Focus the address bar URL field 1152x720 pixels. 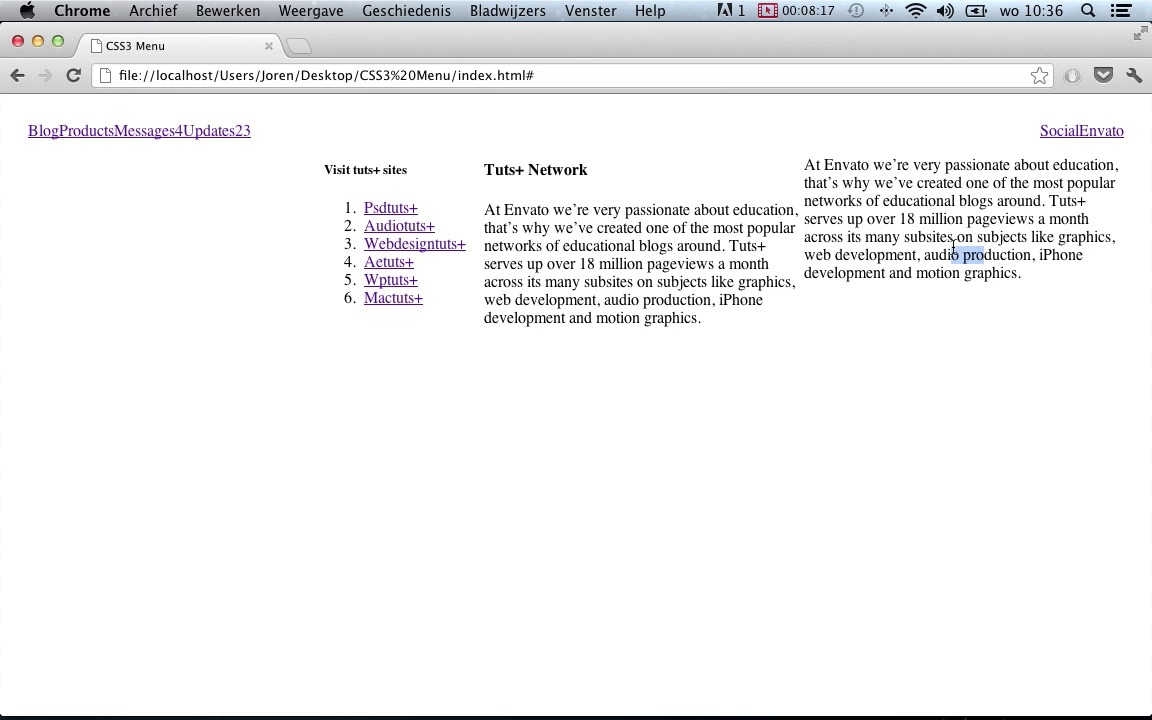pyautogui.click(x=573, y=75)
